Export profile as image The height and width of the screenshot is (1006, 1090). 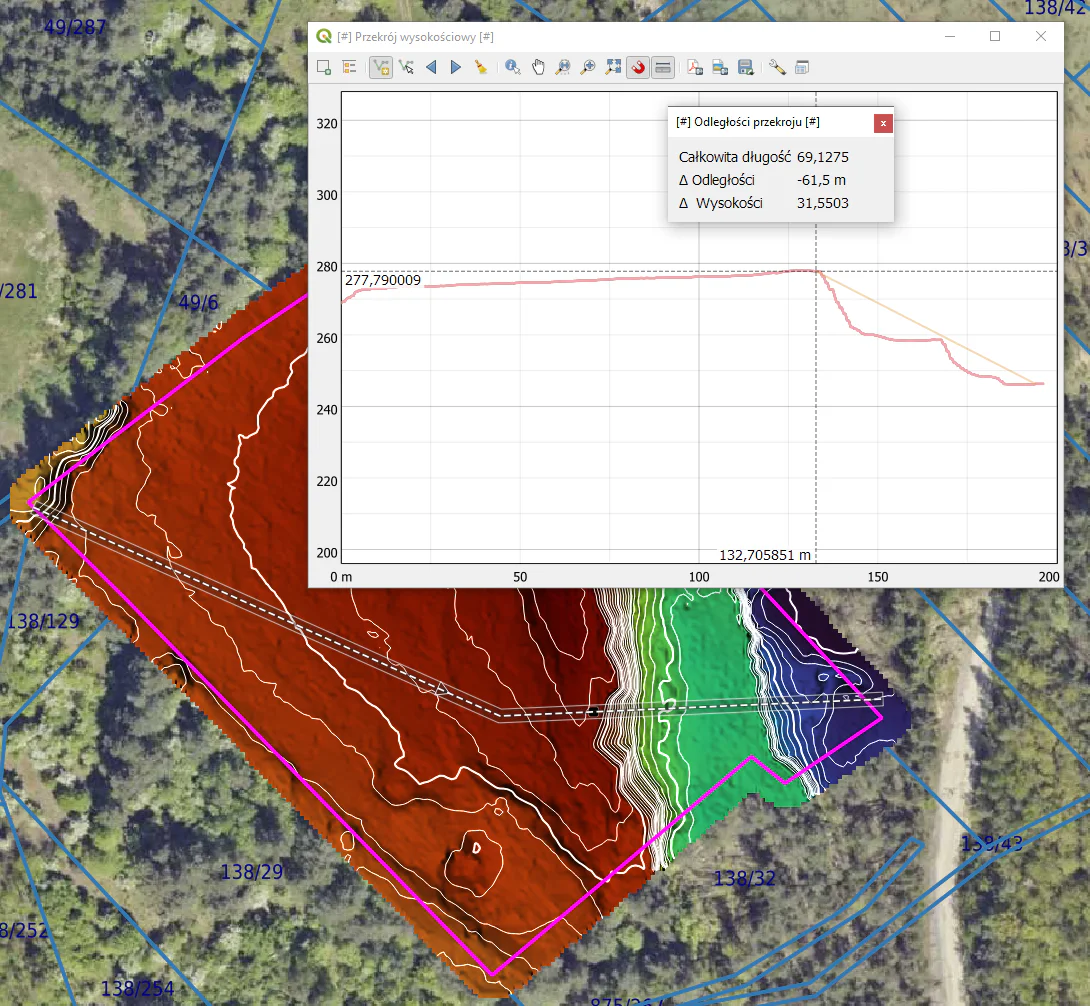coord(720,67)
